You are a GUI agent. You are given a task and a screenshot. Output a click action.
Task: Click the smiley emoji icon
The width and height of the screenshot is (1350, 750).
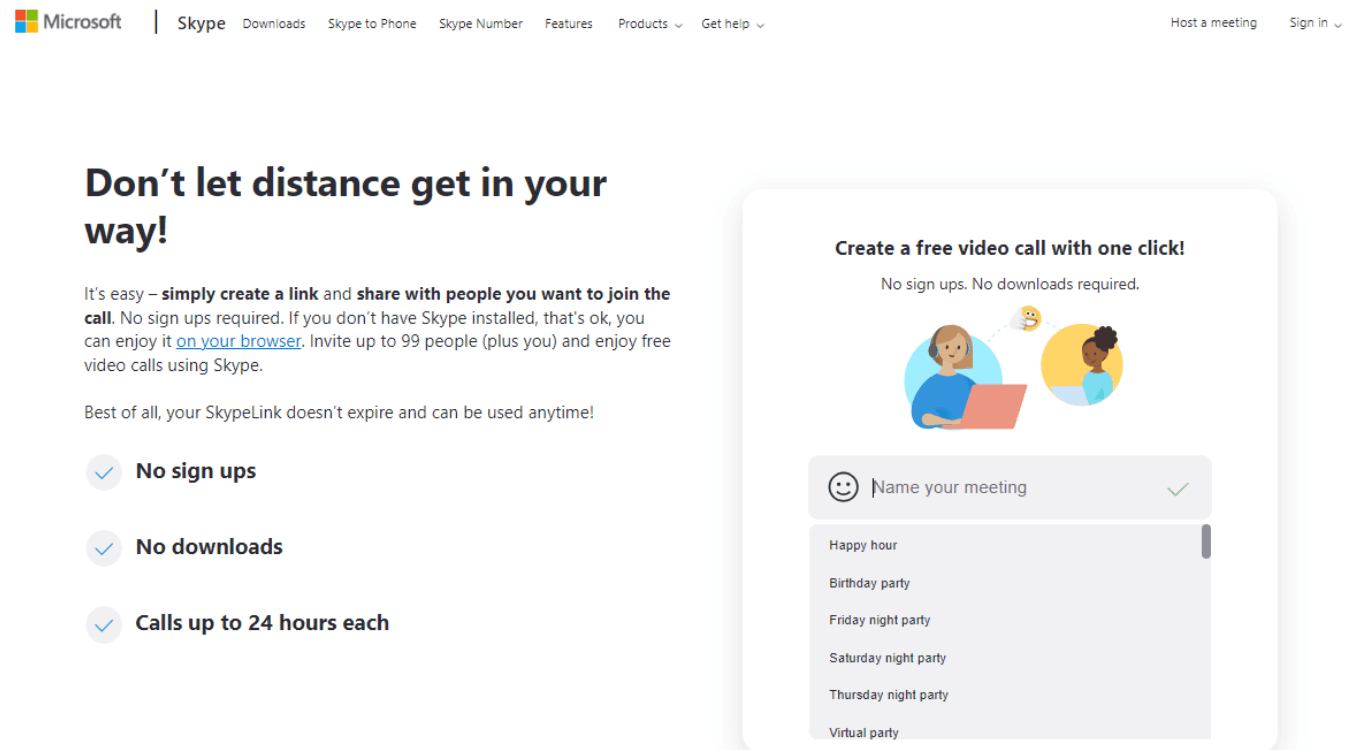(844, 487)
